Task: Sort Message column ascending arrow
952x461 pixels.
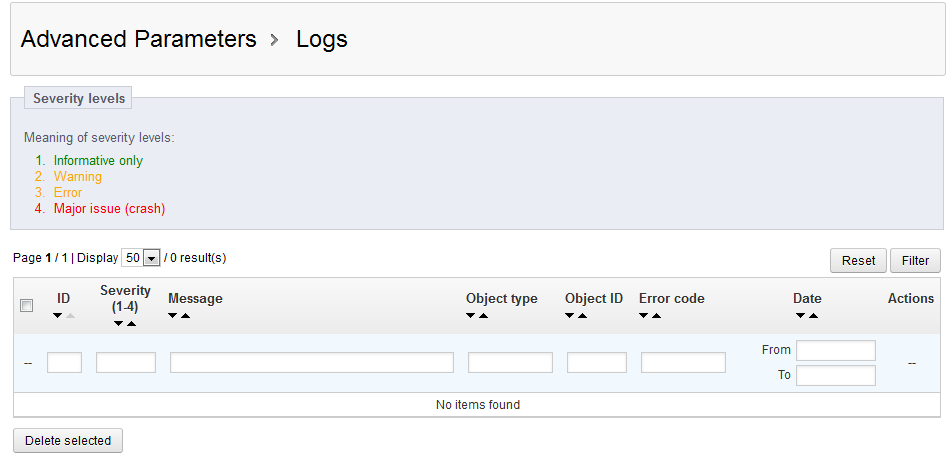Action: click(186, 315)
